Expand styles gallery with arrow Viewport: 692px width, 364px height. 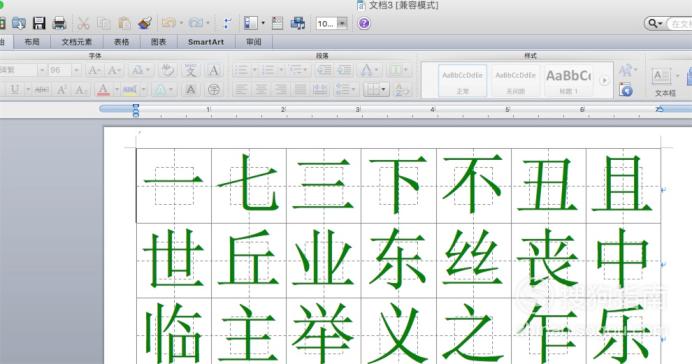604,80
